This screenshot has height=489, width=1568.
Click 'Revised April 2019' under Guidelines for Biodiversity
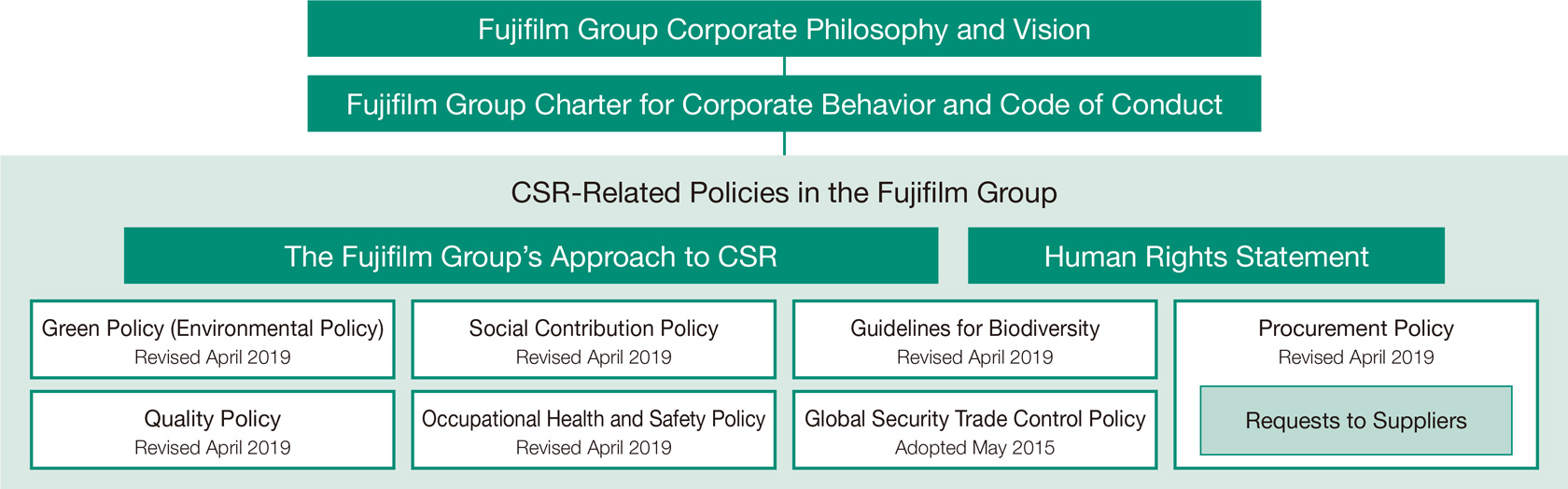[975, 357]
